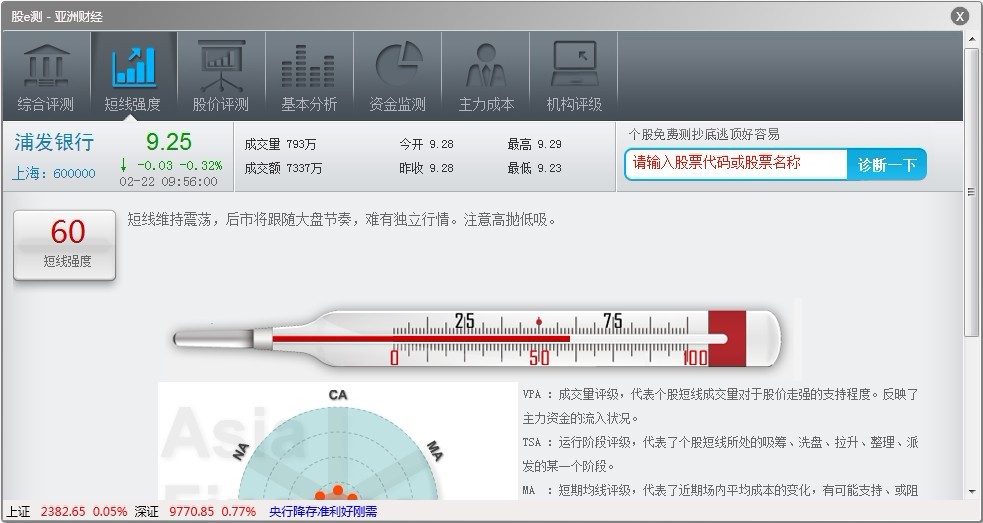983x523 pixels.
Task: Click the vertical scrollbar down arrow
Action: [x=972, y=492]
